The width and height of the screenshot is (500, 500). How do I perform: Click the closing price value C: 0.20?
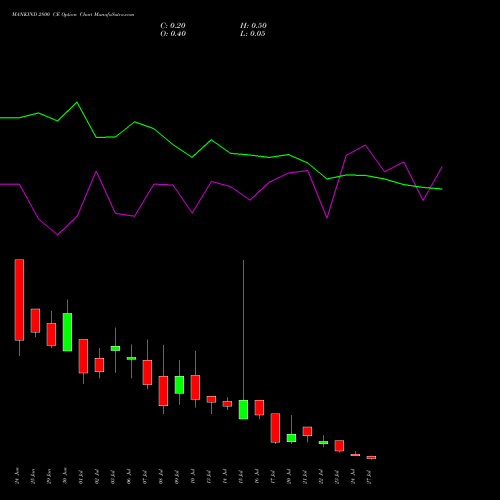click(x=173, y=26)
